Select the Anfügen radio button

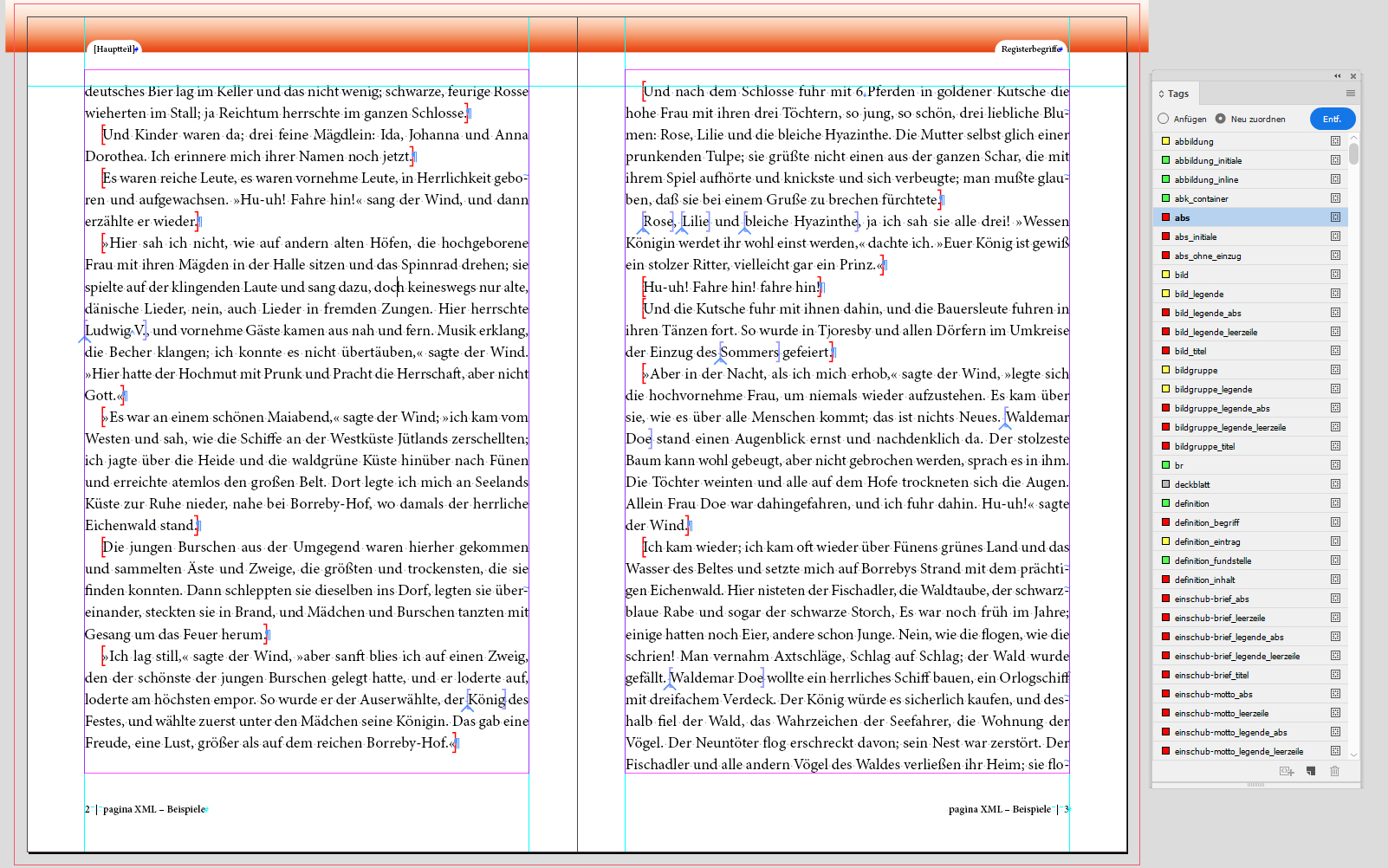[x=1163, y=119]
